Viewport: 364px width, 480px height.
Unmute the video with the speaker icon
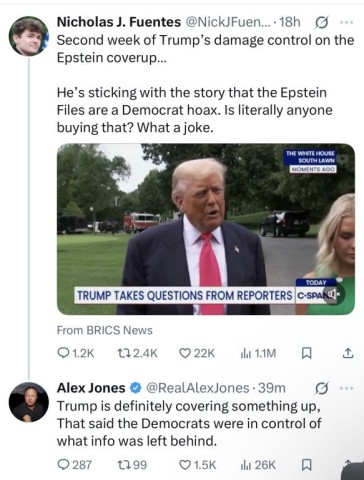[x=333, y=294]
